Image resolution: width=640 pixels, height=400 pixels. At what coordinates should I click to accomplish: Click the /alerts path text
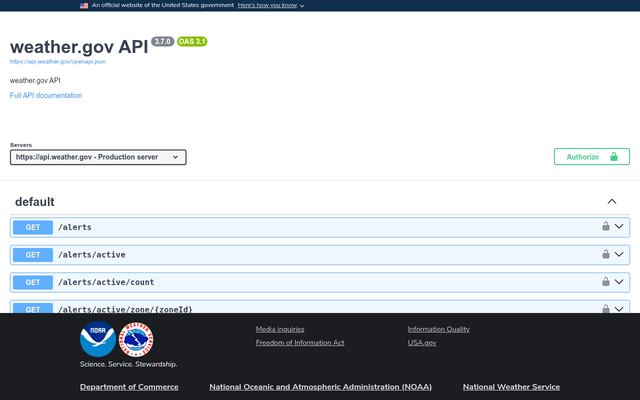(x=75, y=227)
